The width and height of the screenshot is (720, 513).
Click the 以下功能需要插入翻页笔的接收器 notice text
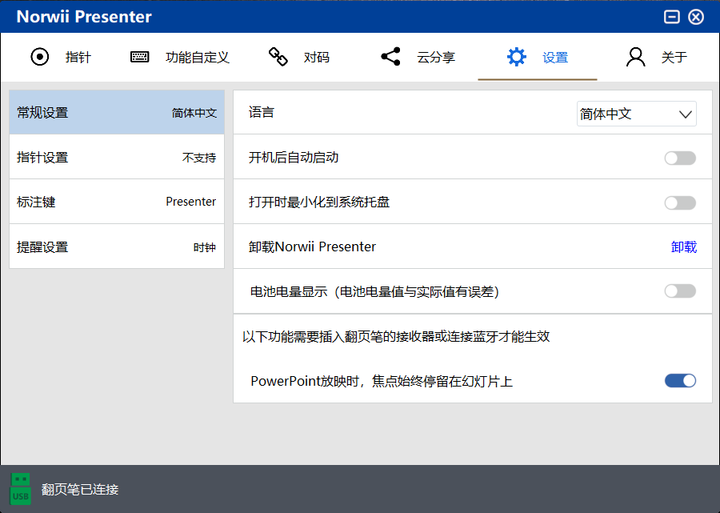click(x=396, y=337)
